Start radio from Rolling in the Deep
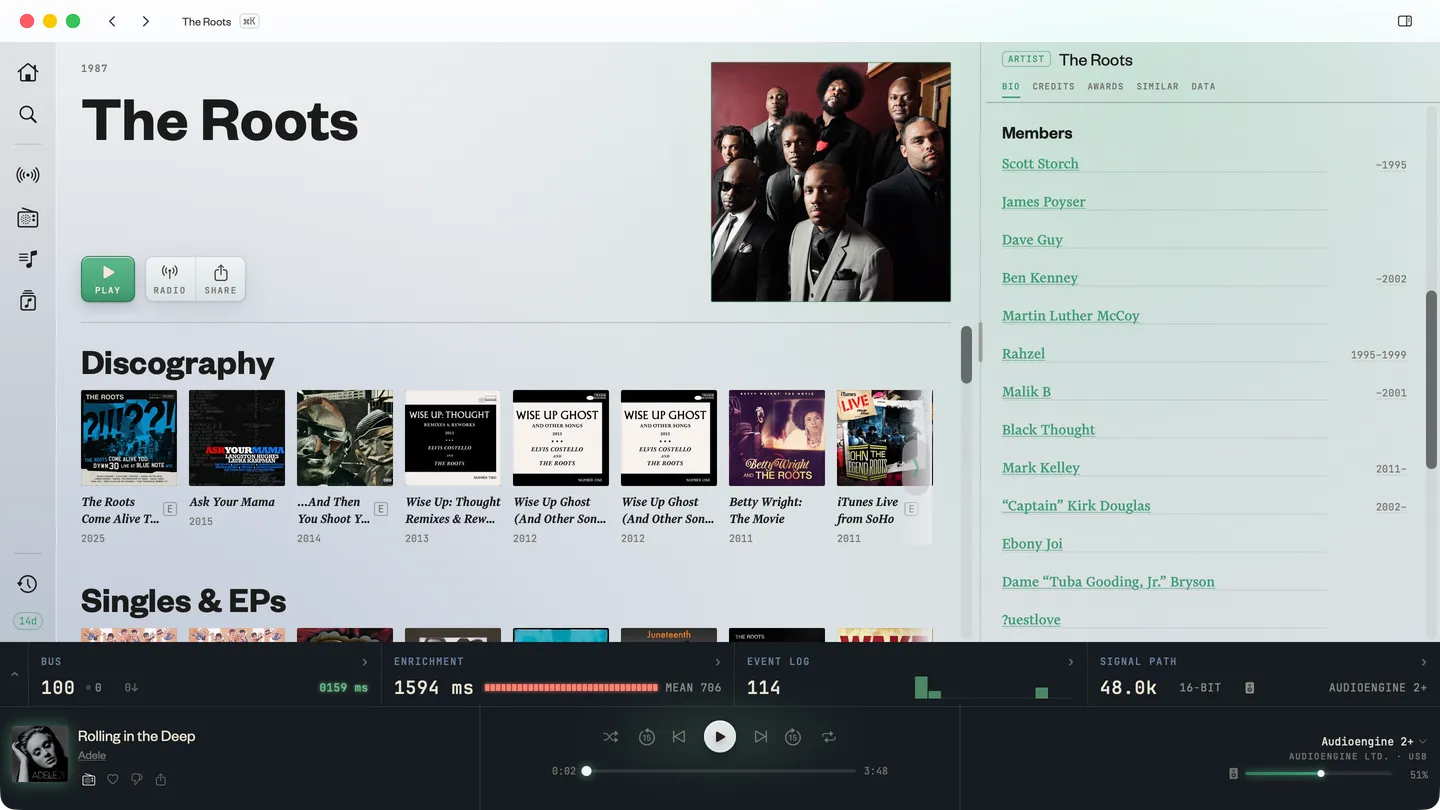 [x=88, y=779]
